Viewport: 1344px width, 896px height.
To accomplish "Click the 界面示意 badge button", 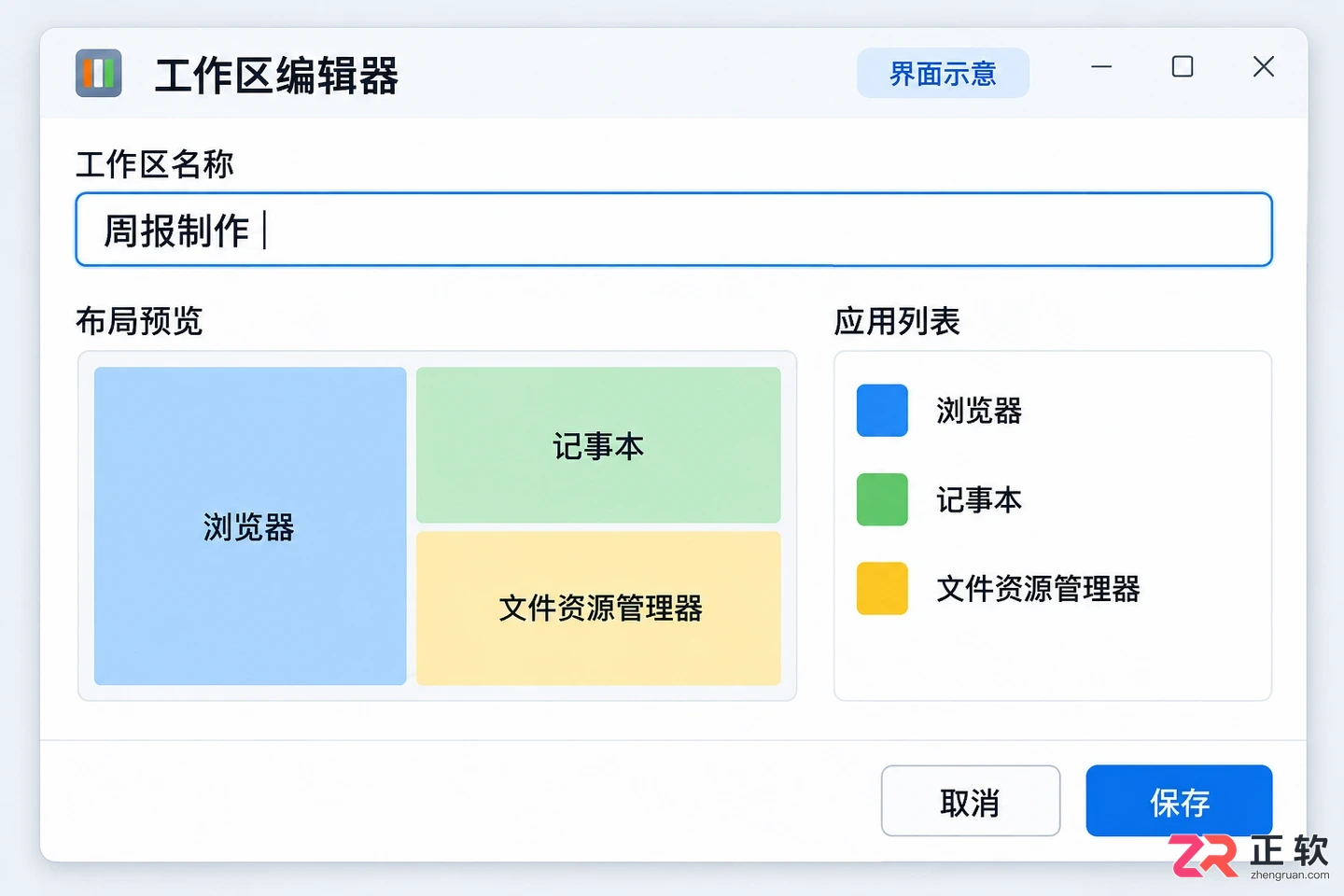I will point(943,73).
